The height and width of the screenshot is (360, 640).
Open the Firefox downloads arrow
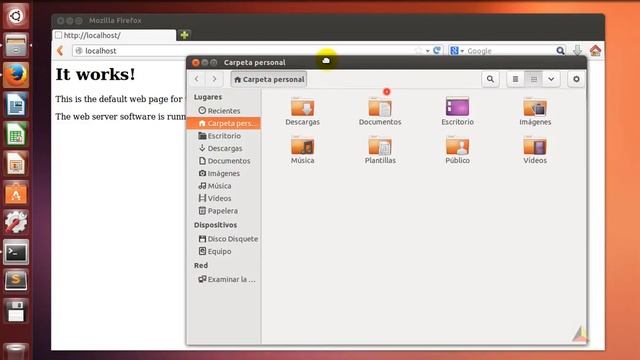[577, 51]
